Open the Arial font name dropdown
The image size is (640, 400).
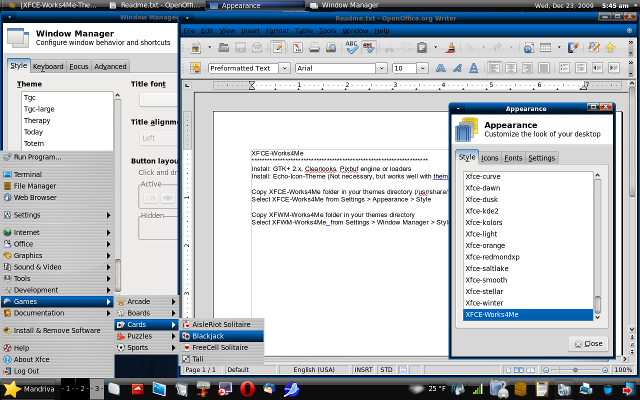pyautogui.click(x=381, y=68)
